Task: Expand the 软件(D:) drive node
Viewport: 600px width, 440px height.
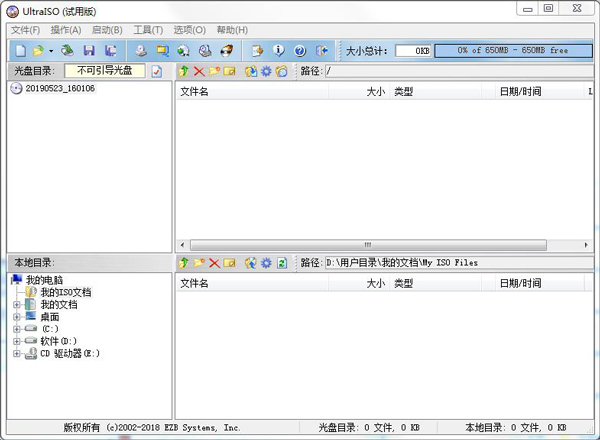Action: pos(16,341)
